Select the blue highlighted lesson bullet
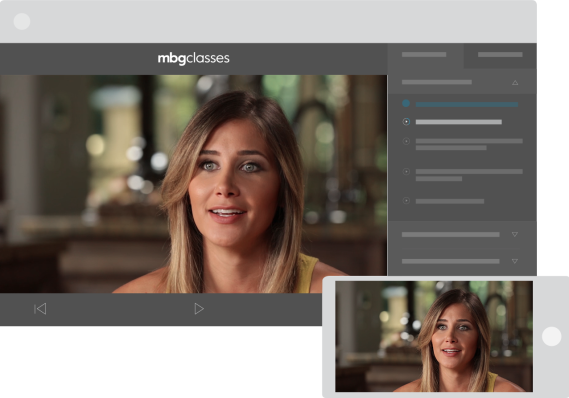The image size is (569, 398). click(x=406, y=103)
